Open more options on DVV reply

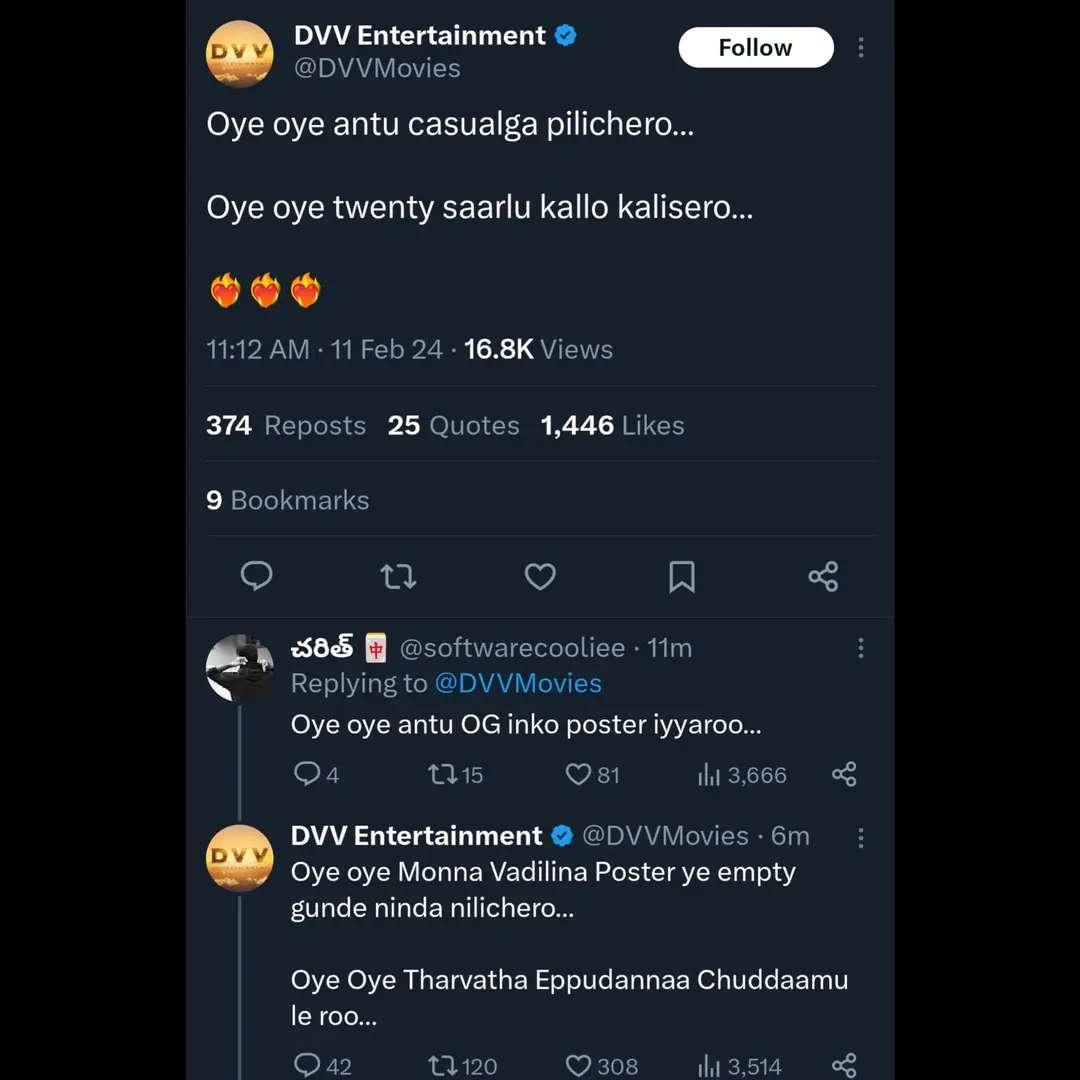pyautogui.click(x=861, y=837)
